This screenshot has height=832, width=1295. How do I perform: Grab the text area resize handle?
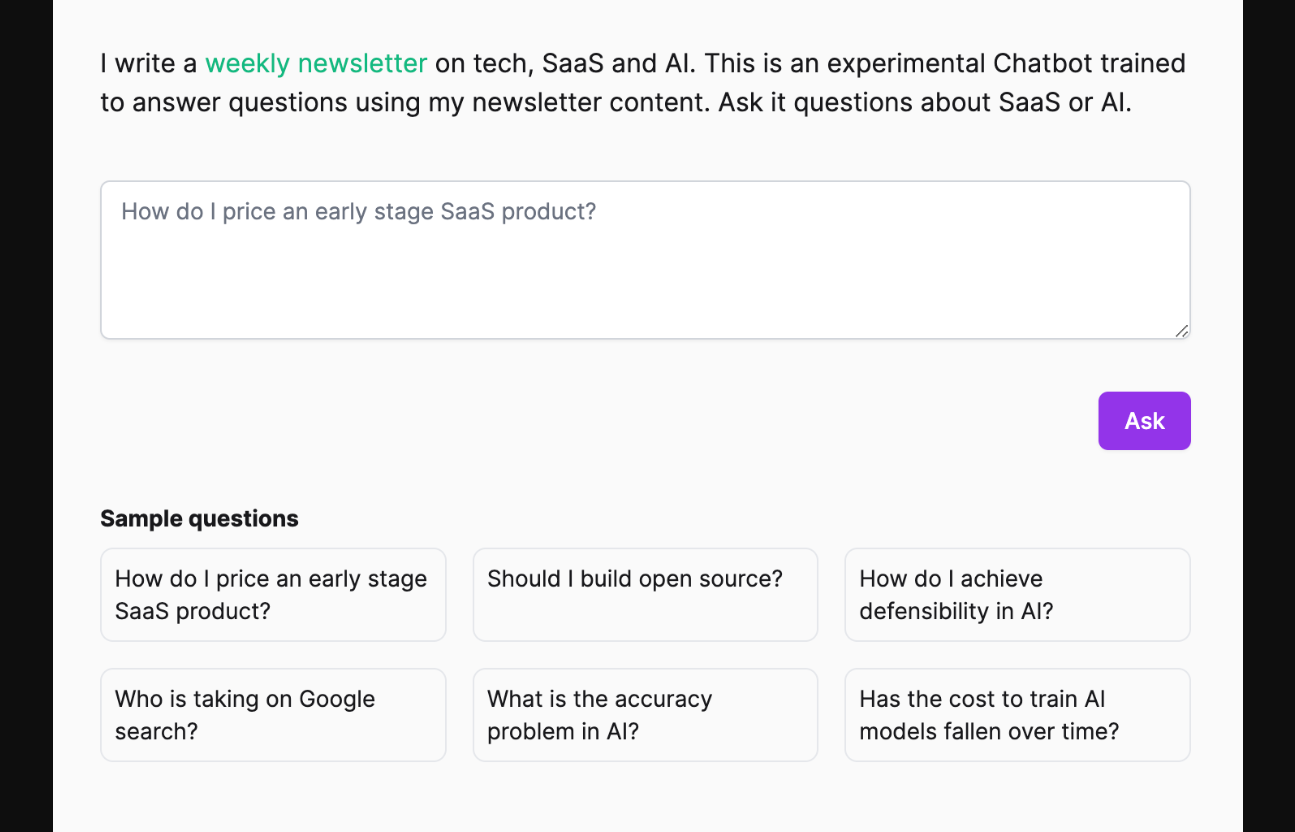pos(1181,331)
